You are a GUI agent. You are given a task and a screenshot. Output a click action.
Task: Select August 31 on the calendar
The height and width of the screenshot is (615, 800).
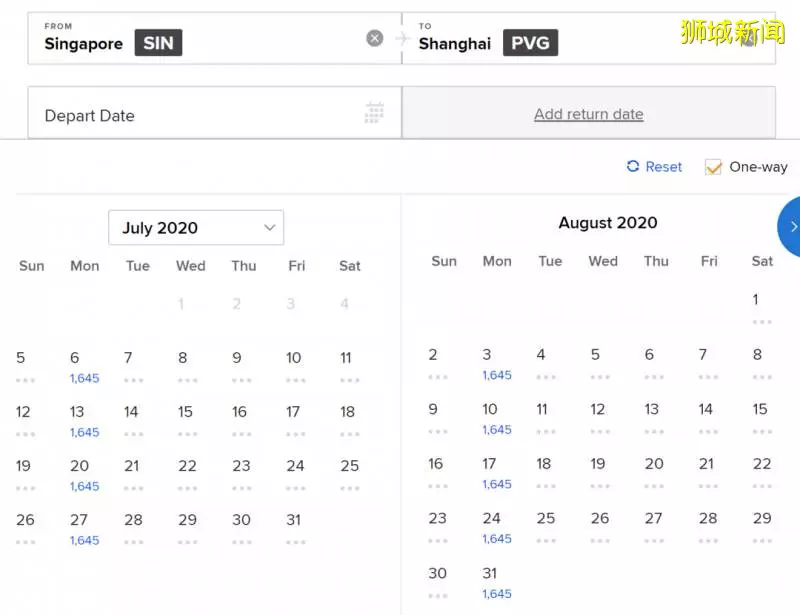tap(496, 583)
